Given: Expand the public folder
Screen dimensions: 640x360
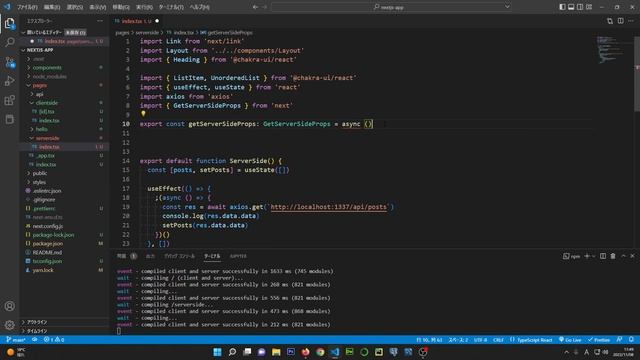Looking at the screenshot, I should coord(40,173).
